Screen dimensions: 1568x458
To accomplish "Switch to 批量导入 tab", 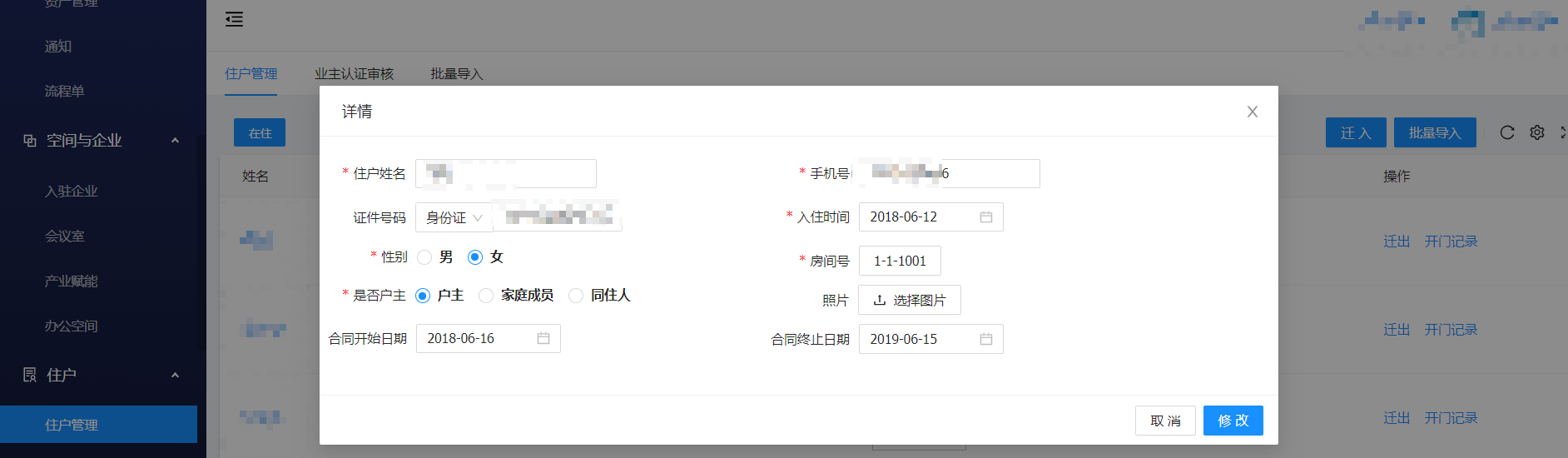I will (x=456, y=74).
